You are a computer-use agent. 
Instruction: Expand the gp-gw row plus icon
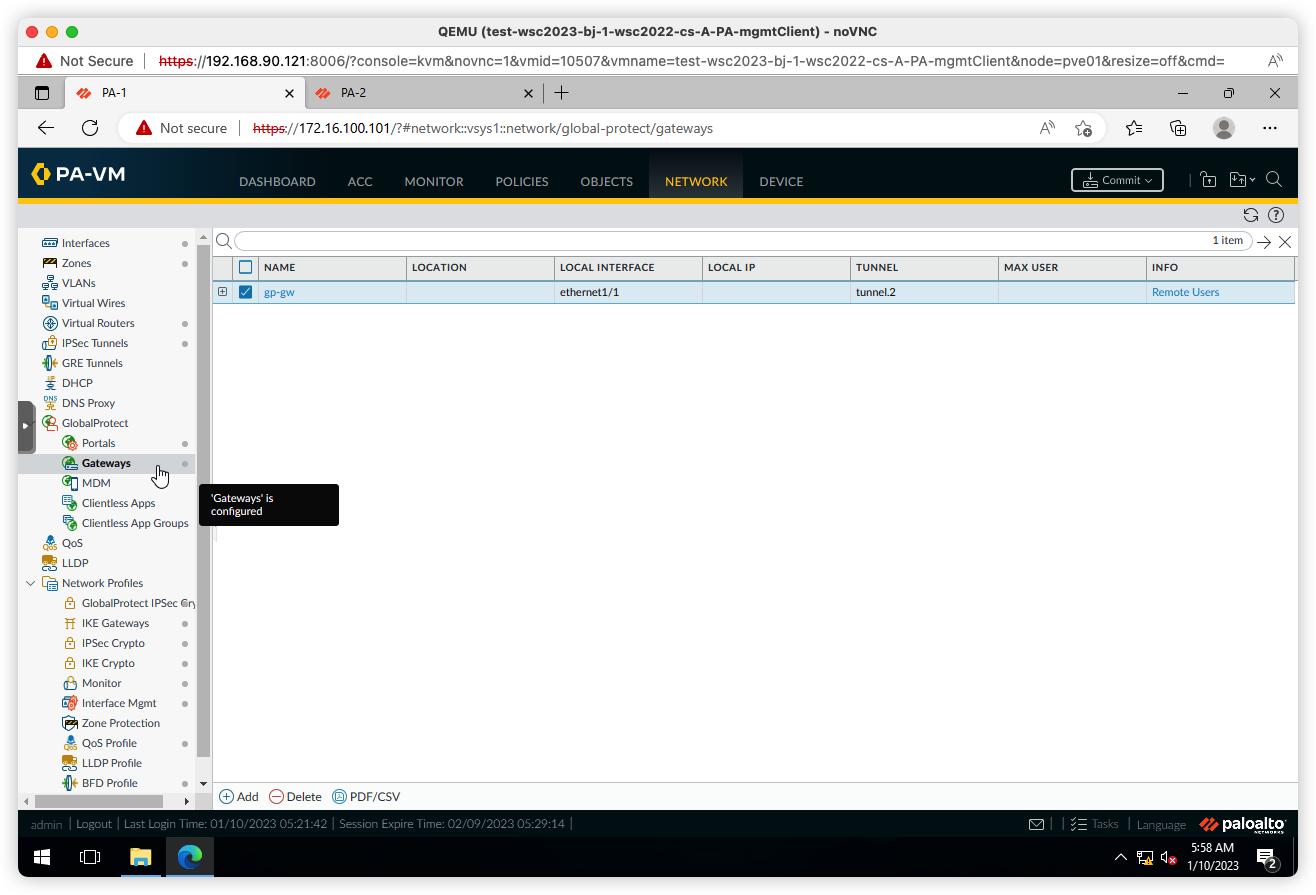coord(222,292)
